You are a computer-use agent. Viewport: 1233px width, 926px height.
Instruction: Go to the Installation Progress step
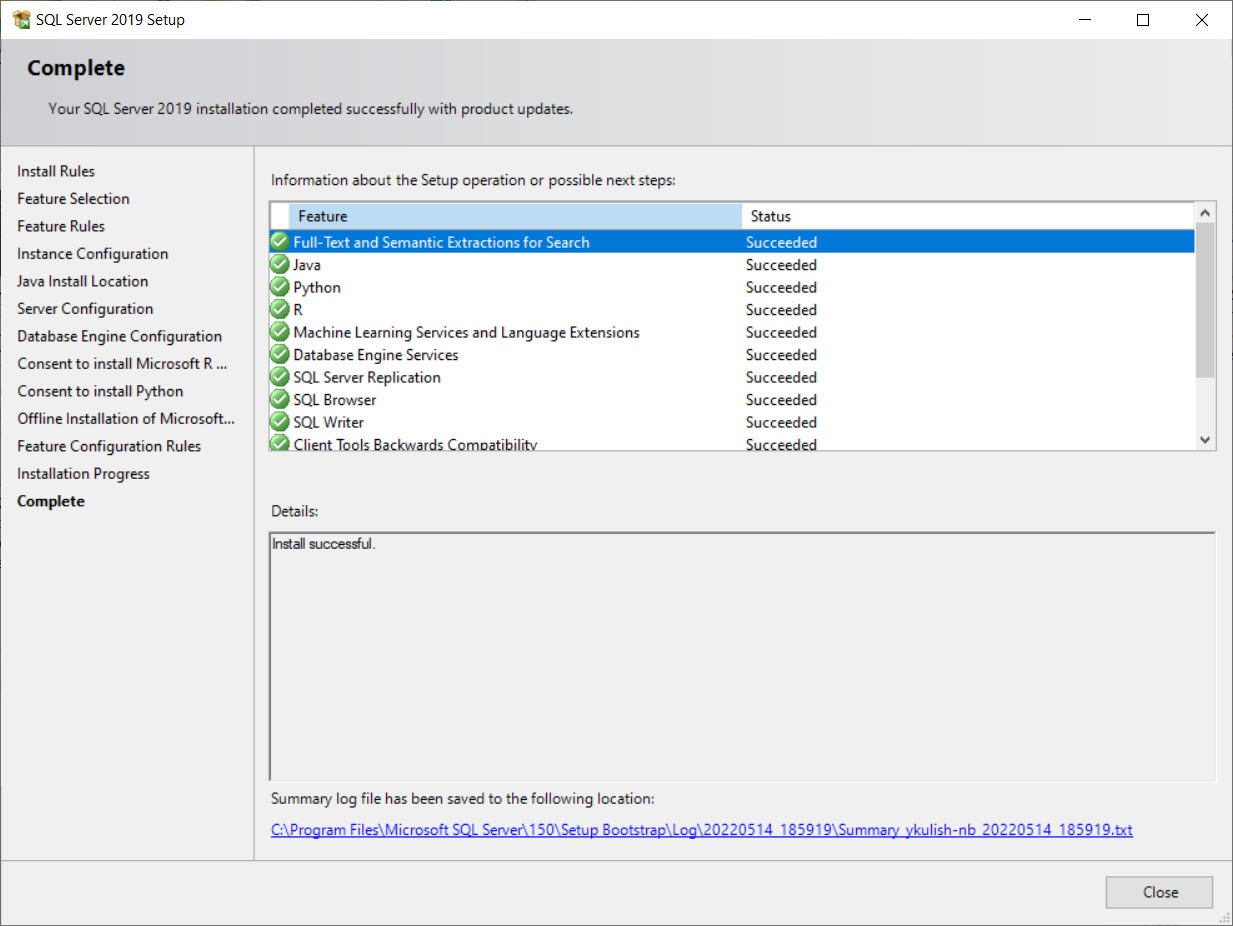tap(83, 474)
